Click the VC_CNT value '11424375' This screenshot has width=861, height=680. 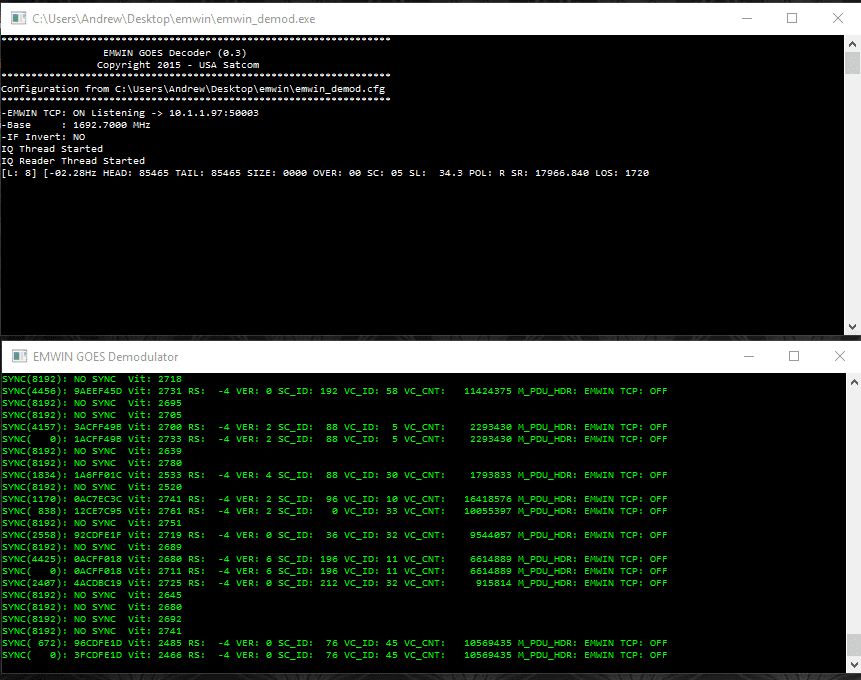(488, 391)
